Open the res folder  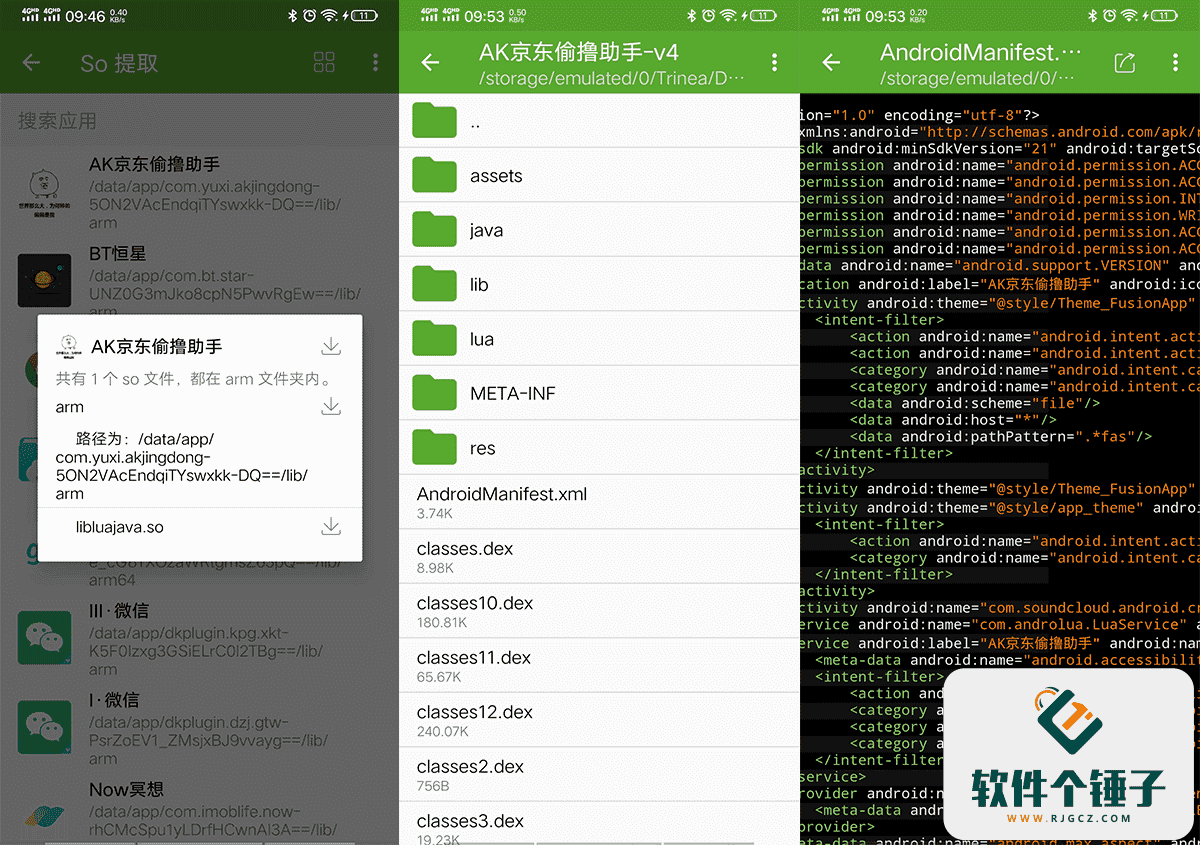pyautogui.click(x=599, y=449)
